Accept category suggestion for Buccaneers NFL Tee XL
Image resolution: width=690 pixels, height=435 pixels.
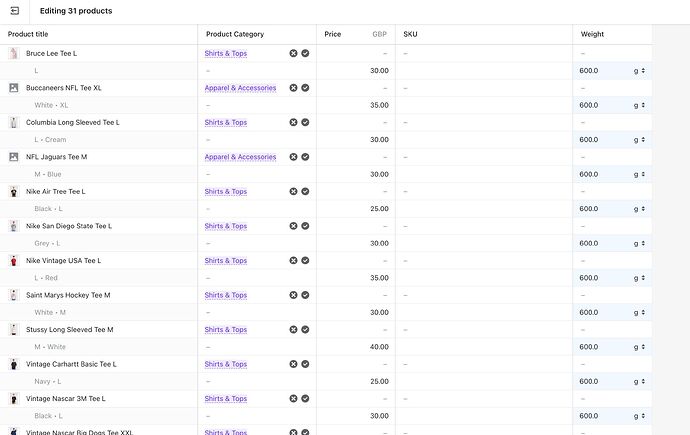[305, 88]
